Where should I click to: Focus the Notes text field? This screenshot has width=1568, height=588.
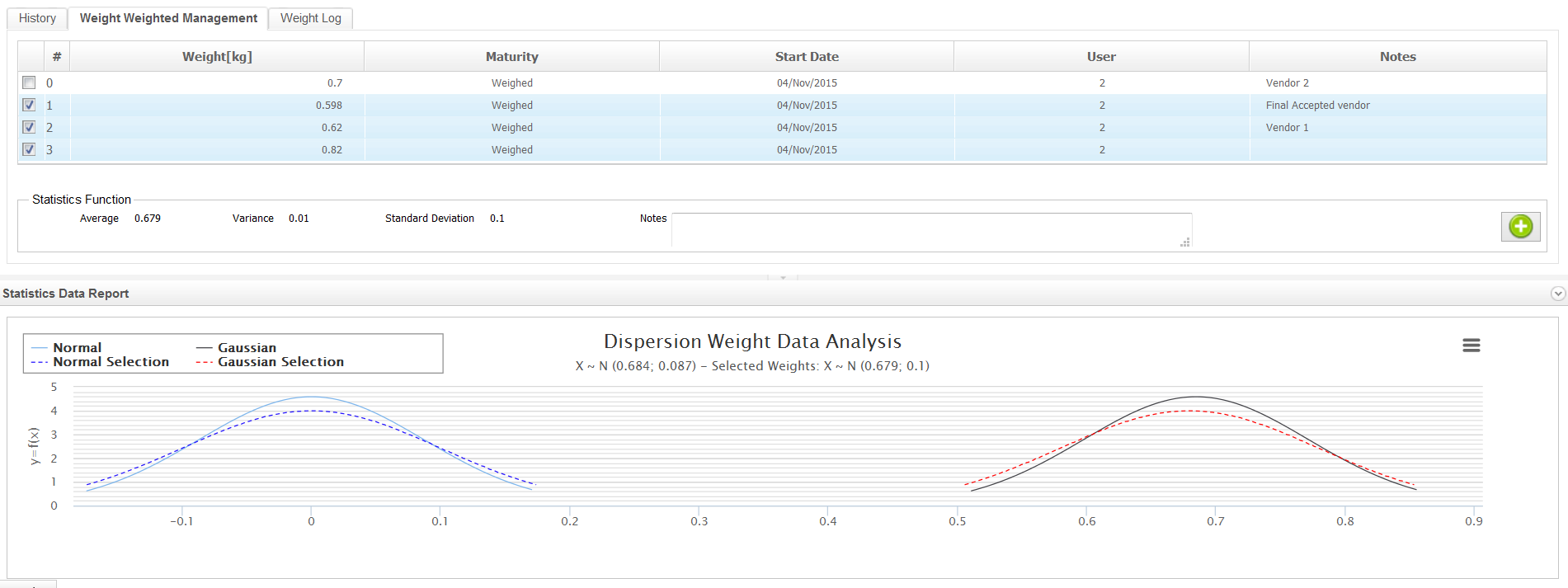[932, 230]
